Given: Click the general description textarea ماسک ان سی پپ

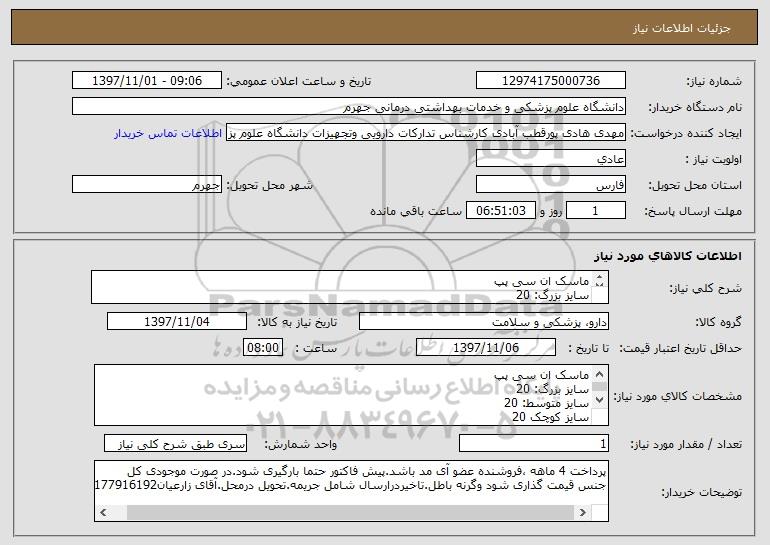Looking at the screenshot, I should click(350, 287).
